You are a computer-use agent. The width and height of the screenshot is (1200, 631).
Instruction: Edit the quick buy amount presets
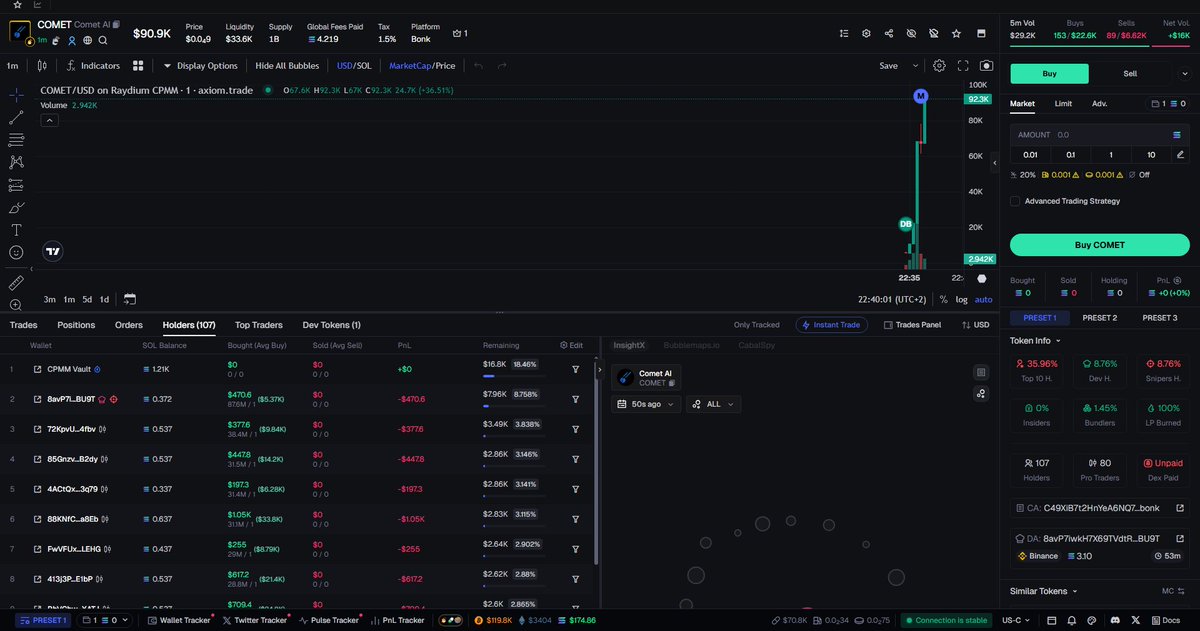pyautogui.click(x=1180, y=154)
